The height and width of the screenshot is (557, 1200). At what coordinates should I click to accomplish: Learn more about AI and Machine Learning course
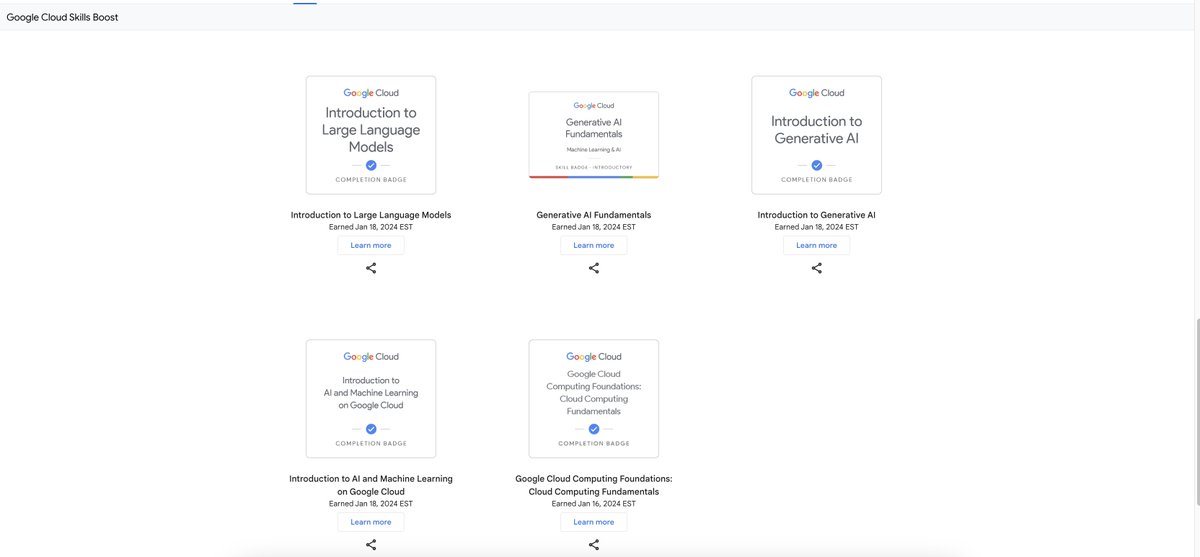tap(371, 522)
